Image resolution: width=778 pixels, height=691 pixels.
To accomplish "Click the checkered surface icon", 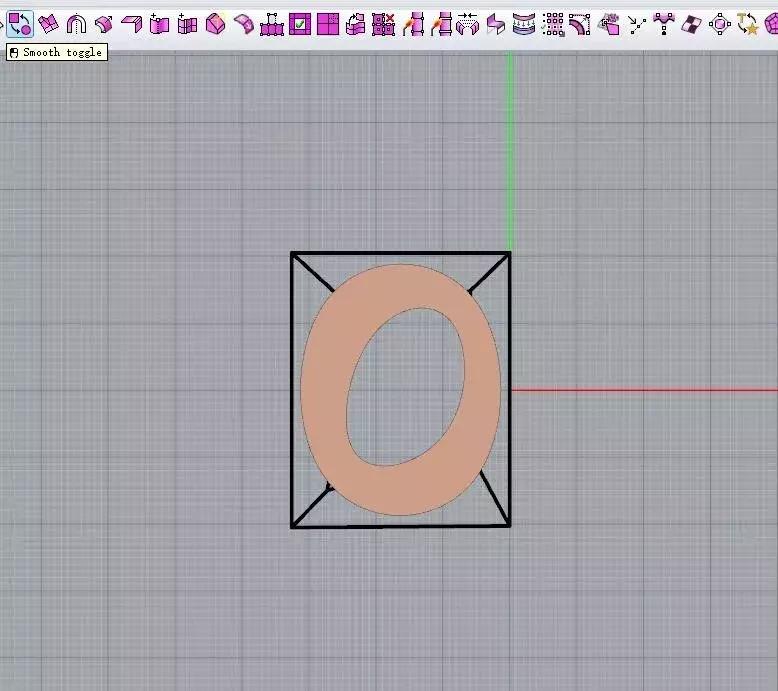I will 692,24.
